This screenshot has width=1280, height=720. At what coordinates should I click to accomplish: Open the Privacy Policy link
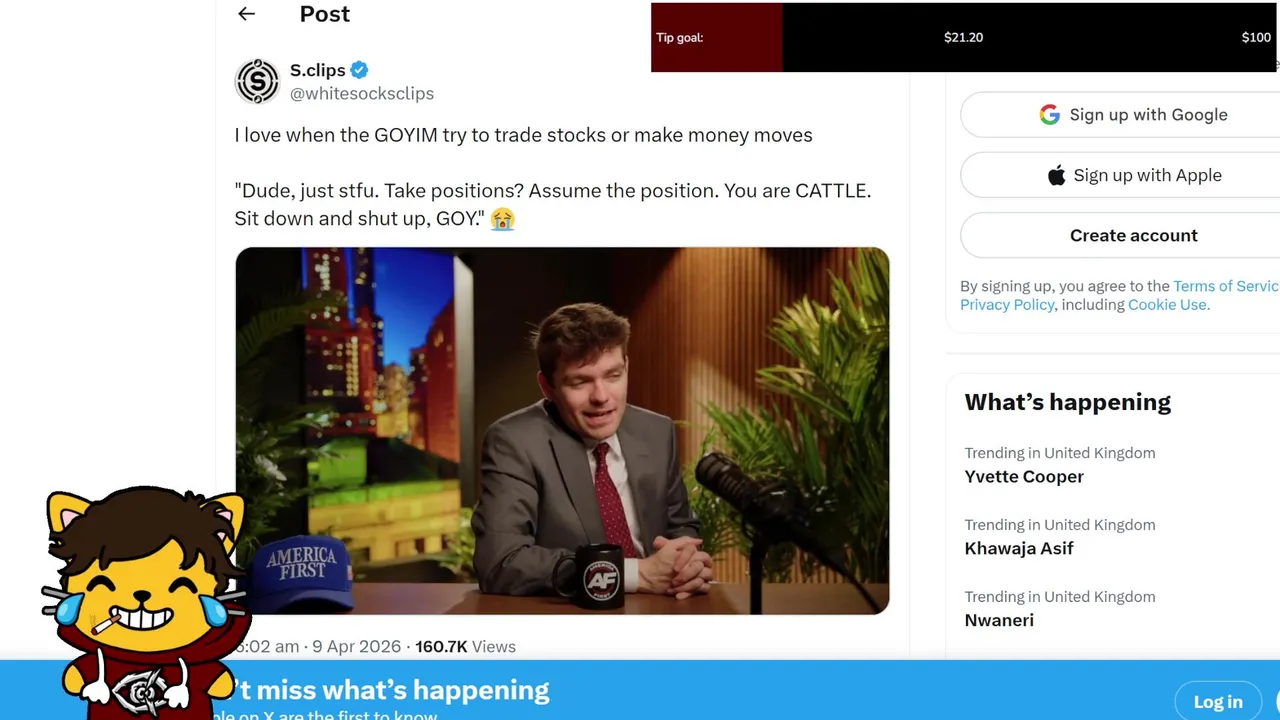click(x=1007, y=305)
